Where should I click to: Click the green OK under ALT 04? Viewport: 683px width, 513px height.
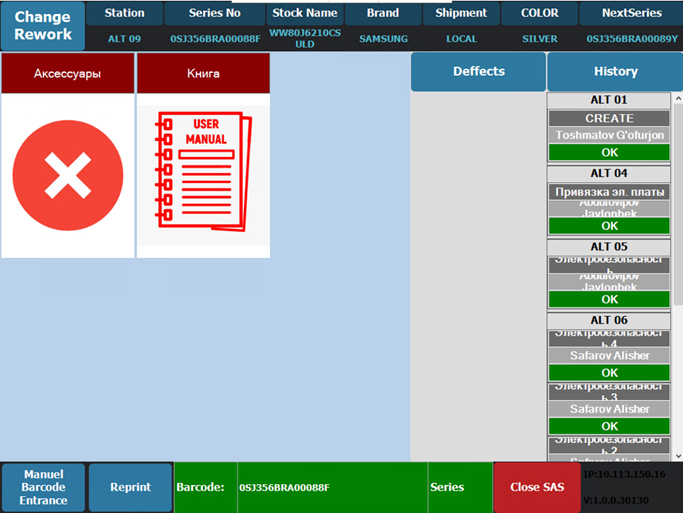(609, 226)
